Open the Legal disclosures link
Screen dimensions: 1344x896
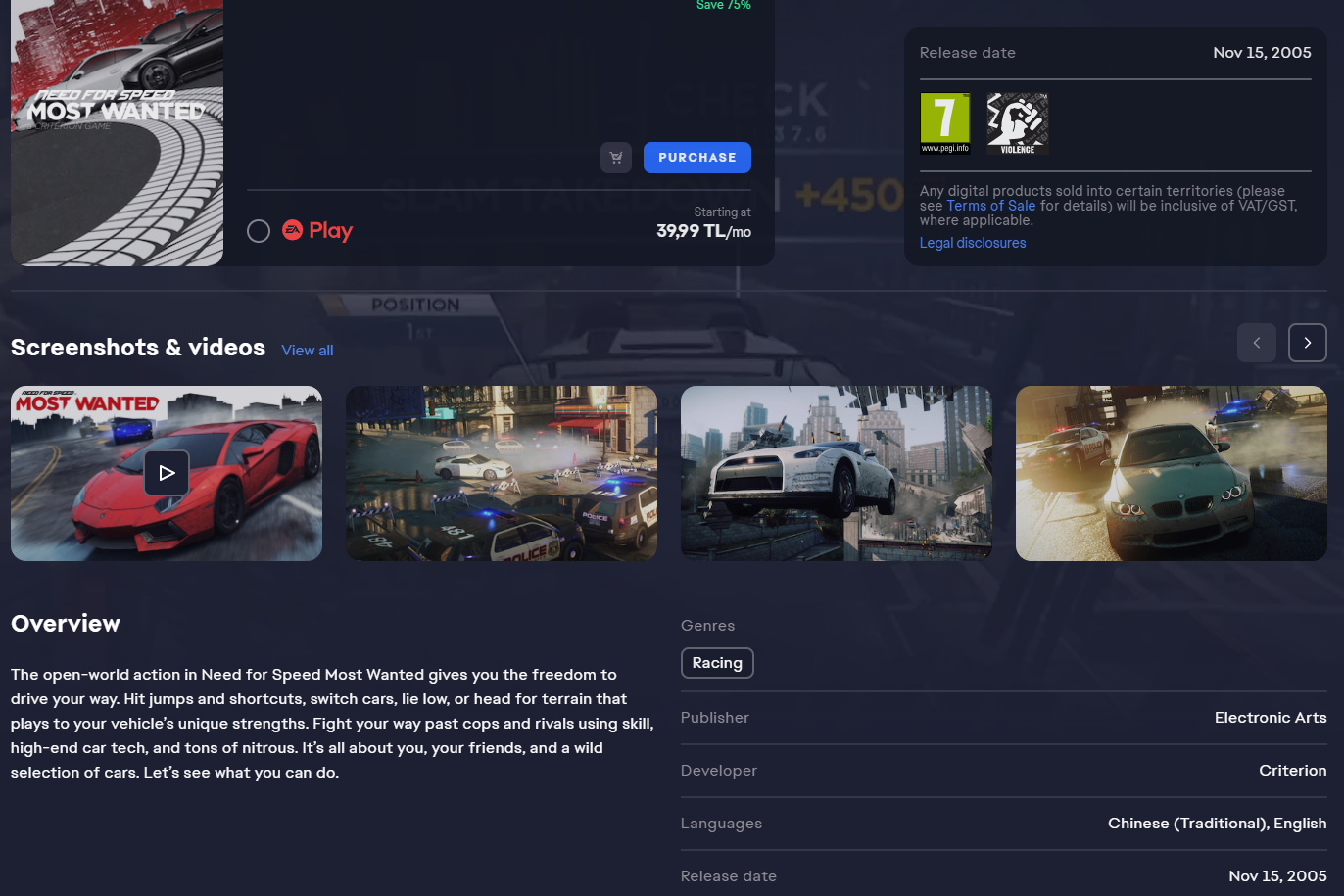pyautogui.click(x=973, y=243)
